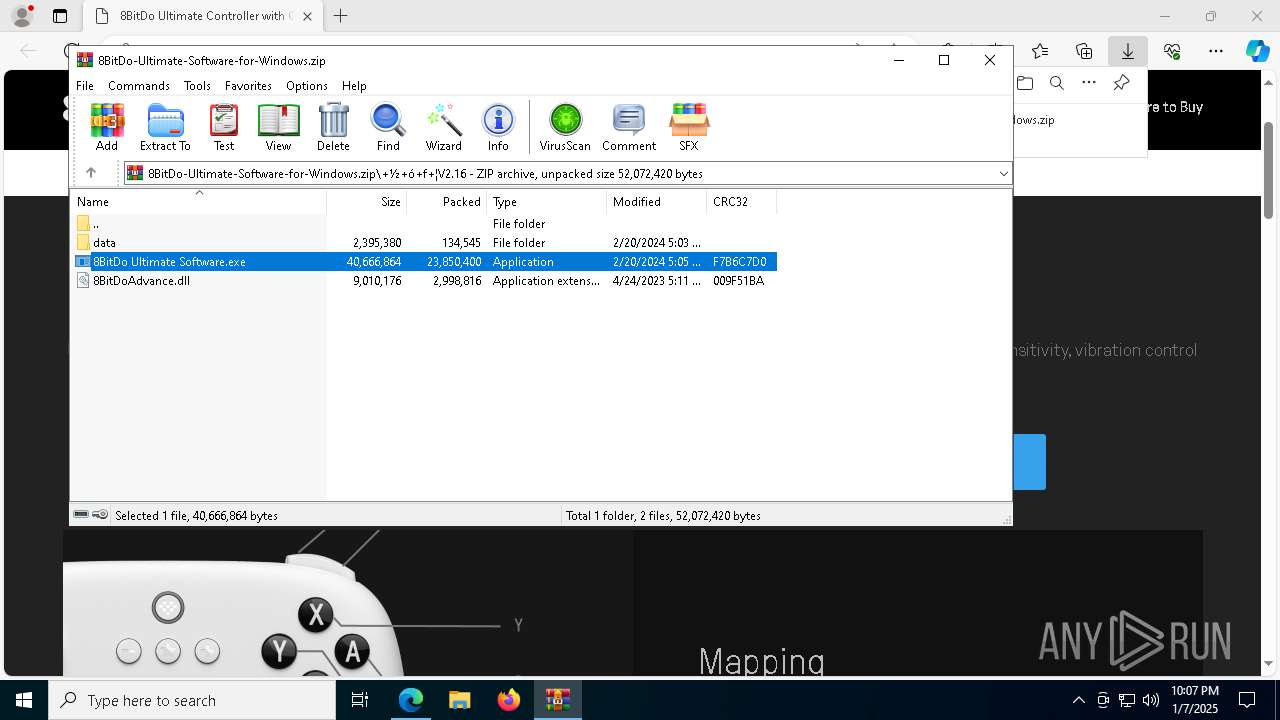The width and height of the screenshot is (1280, 720).
Task: Click the drive icon in status bar
Action: tap(81, 515)
